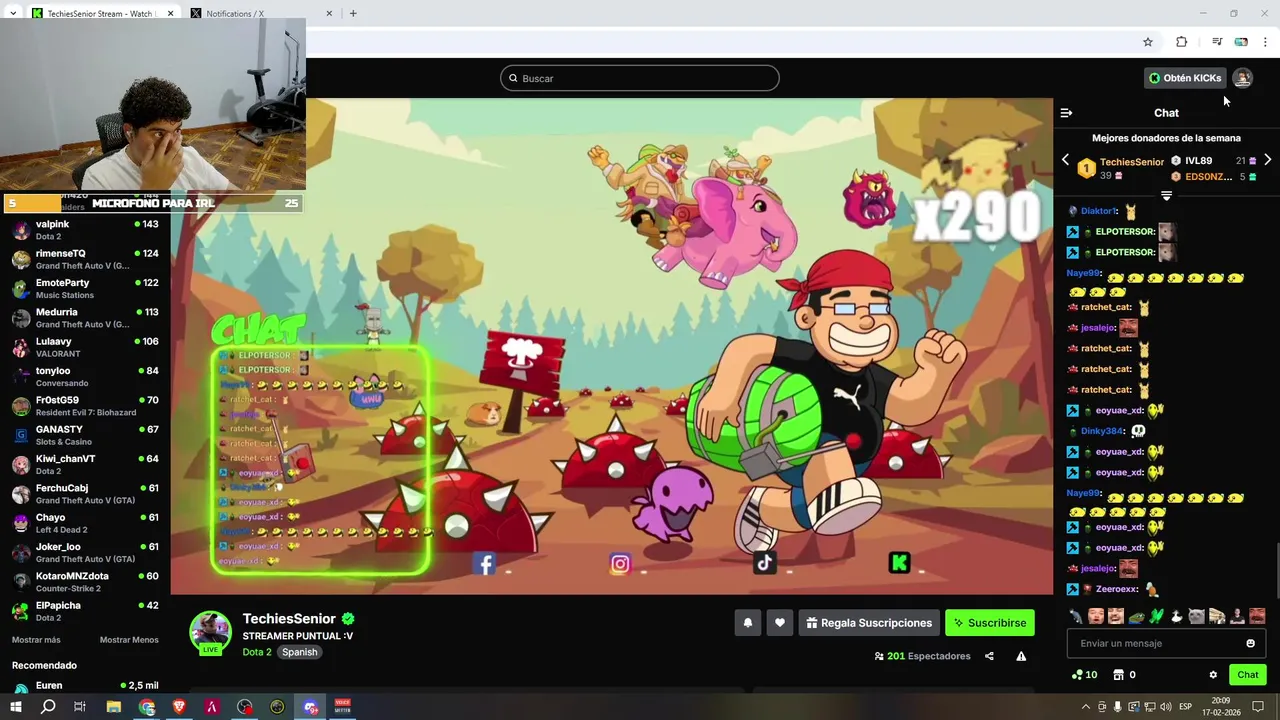Open Fr0stG59 channel in sidebar
This screenshot has height=720, width=1280.
85,406
